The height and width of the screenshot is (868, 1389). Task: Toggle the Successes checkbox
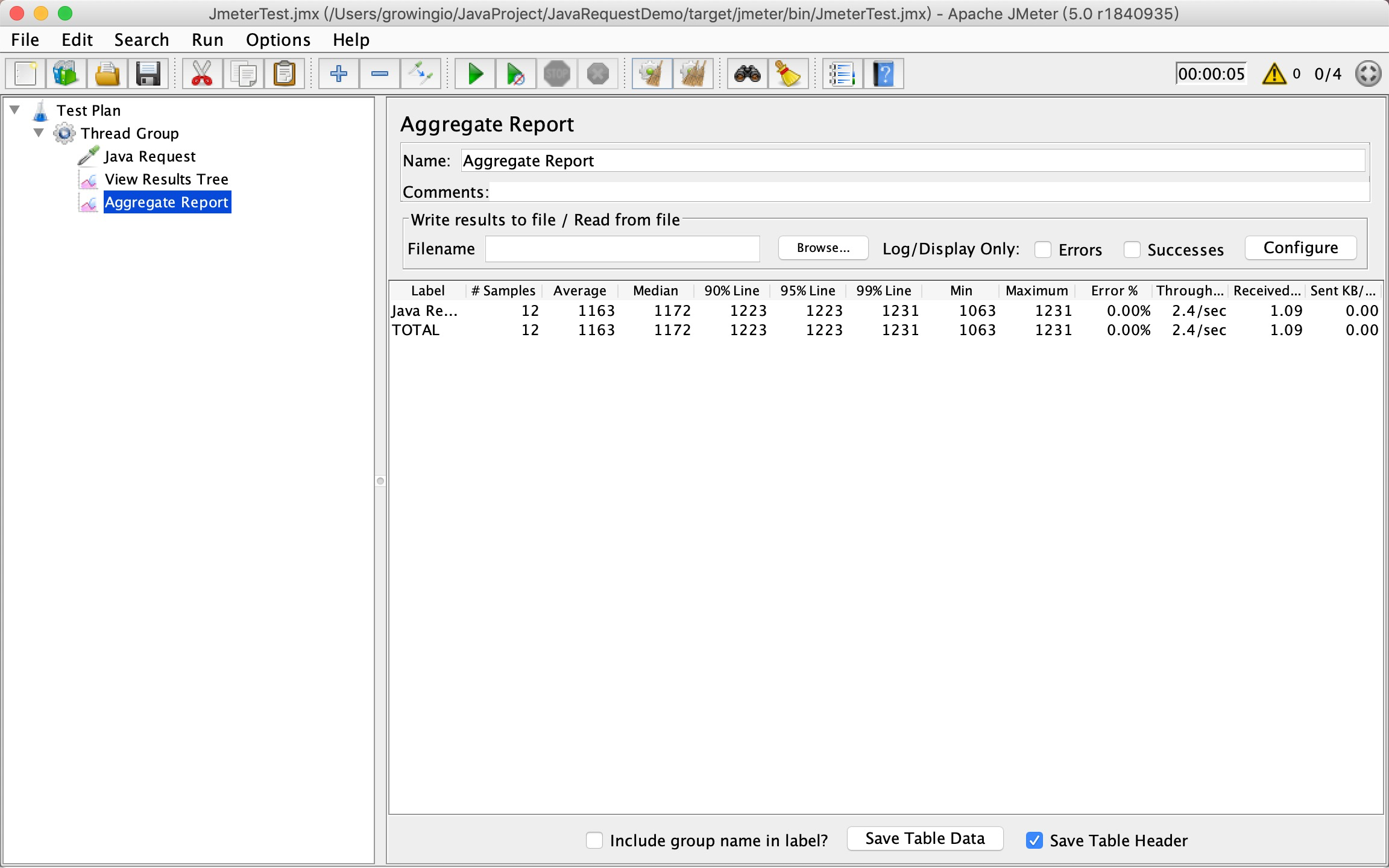point(1132,250)
